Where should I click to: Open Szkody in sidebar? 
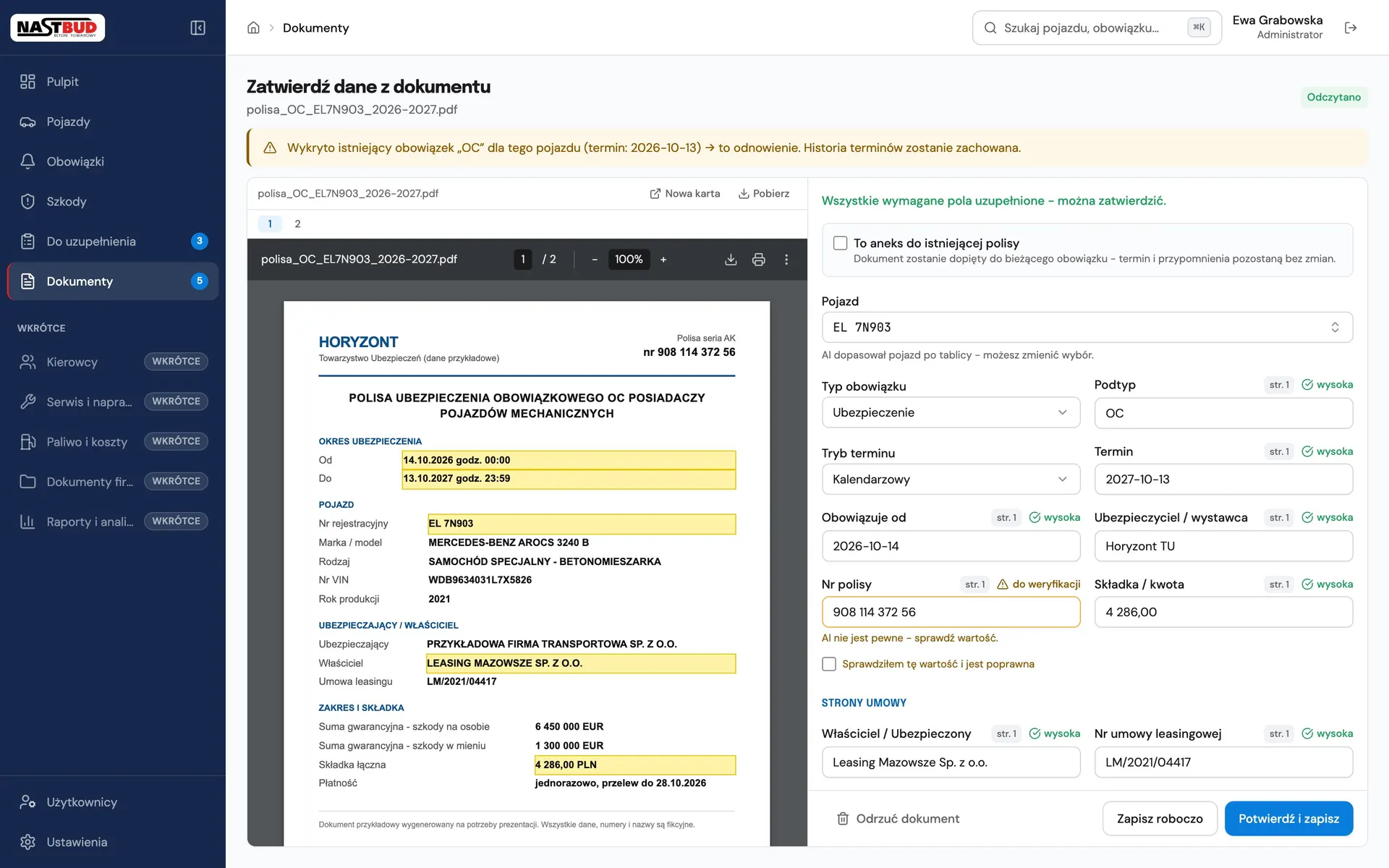[113, 201]
